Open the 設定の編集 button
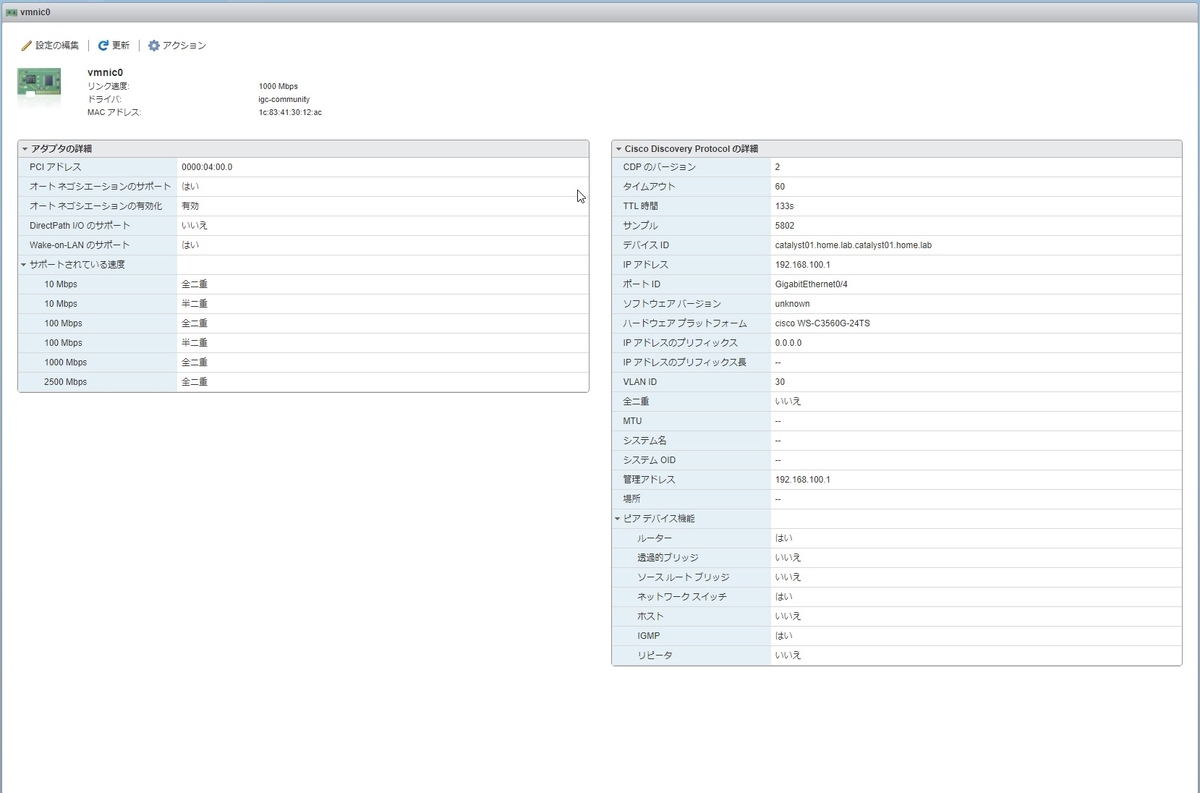 [50, 46]
